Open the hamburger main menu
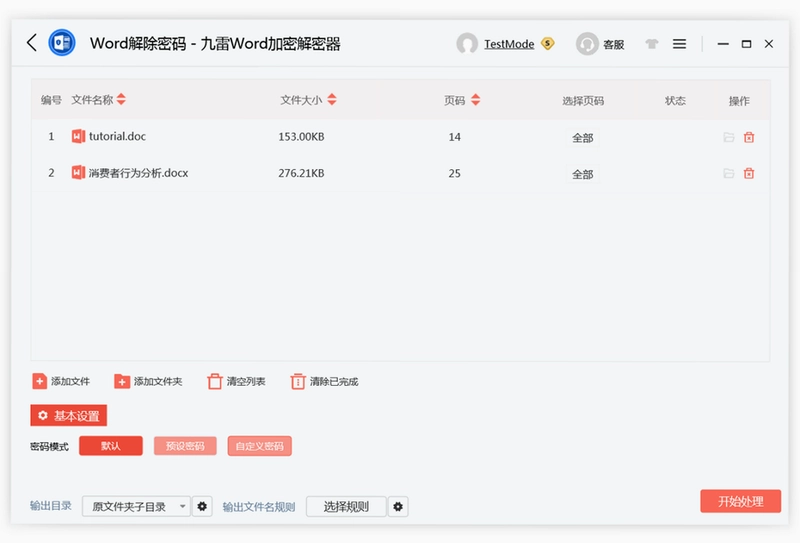 point(679,44)
